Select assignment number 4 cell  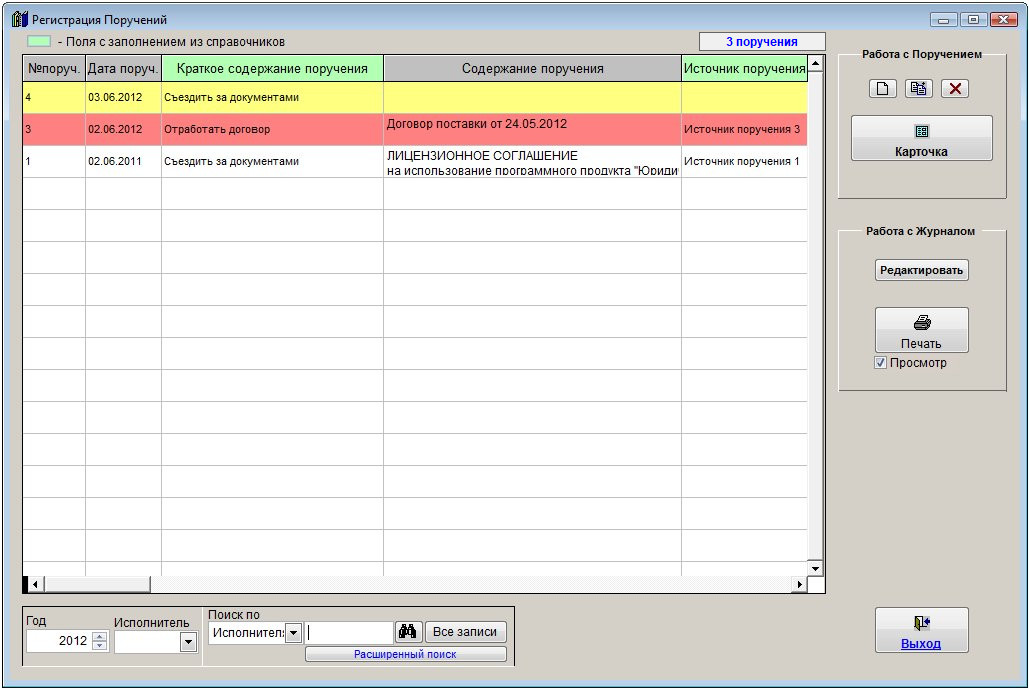54,97
